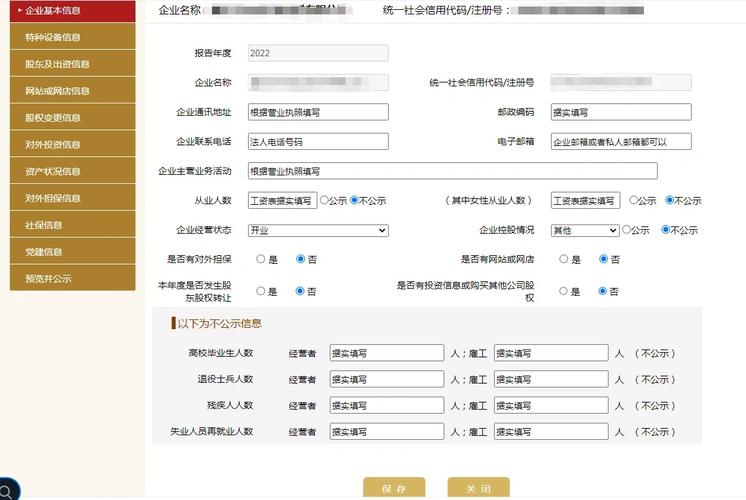Click the 企业主营业务活动 input field
The image size is (746, 500).
point(452,171)
